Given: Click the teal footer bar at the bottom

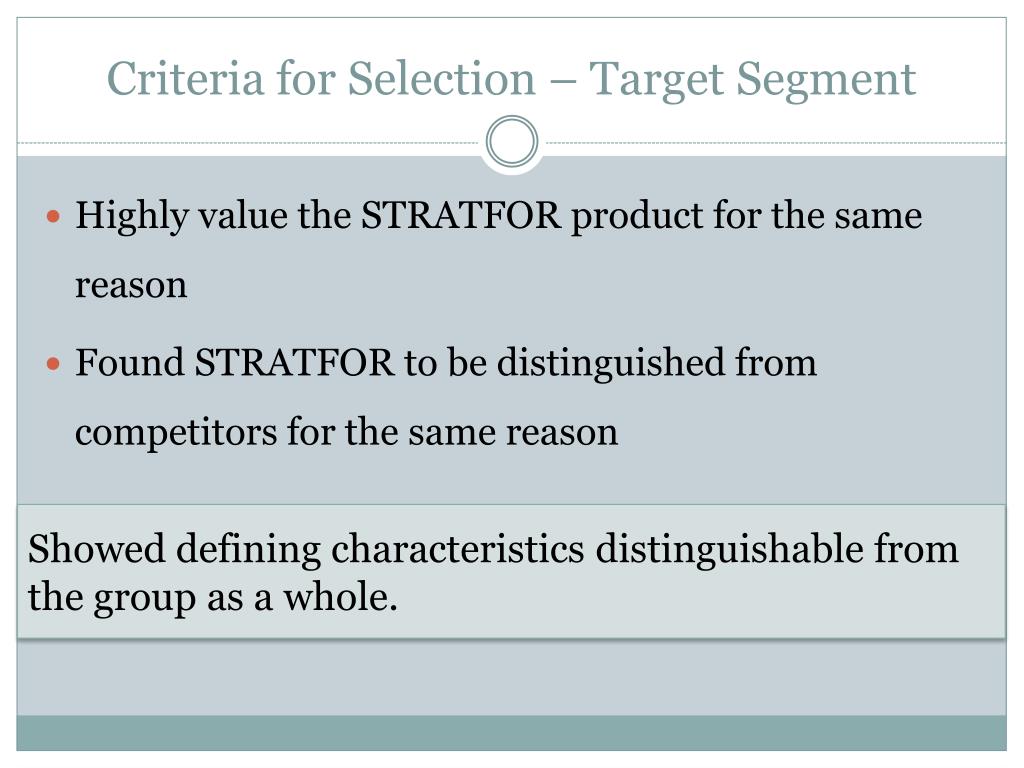Looking at the screenshot, I should click(511, 733).
